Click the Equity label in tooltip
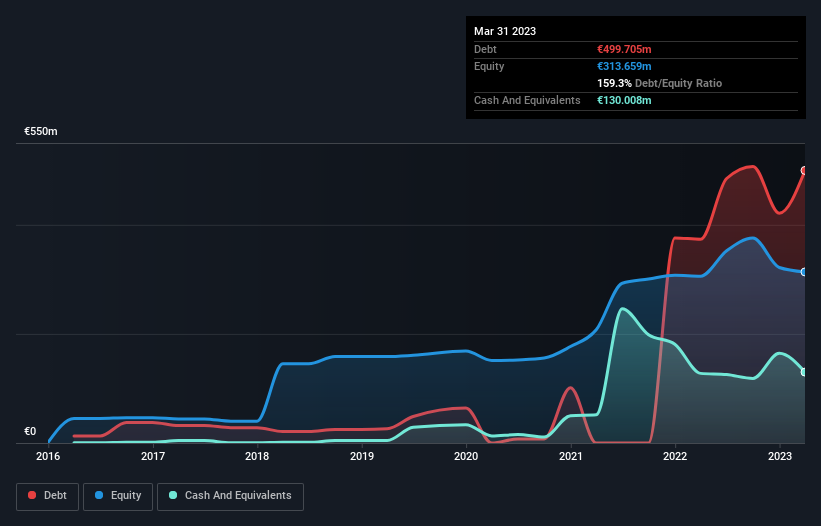Viewport: 821px width, 526px height. tap(489, 66)
